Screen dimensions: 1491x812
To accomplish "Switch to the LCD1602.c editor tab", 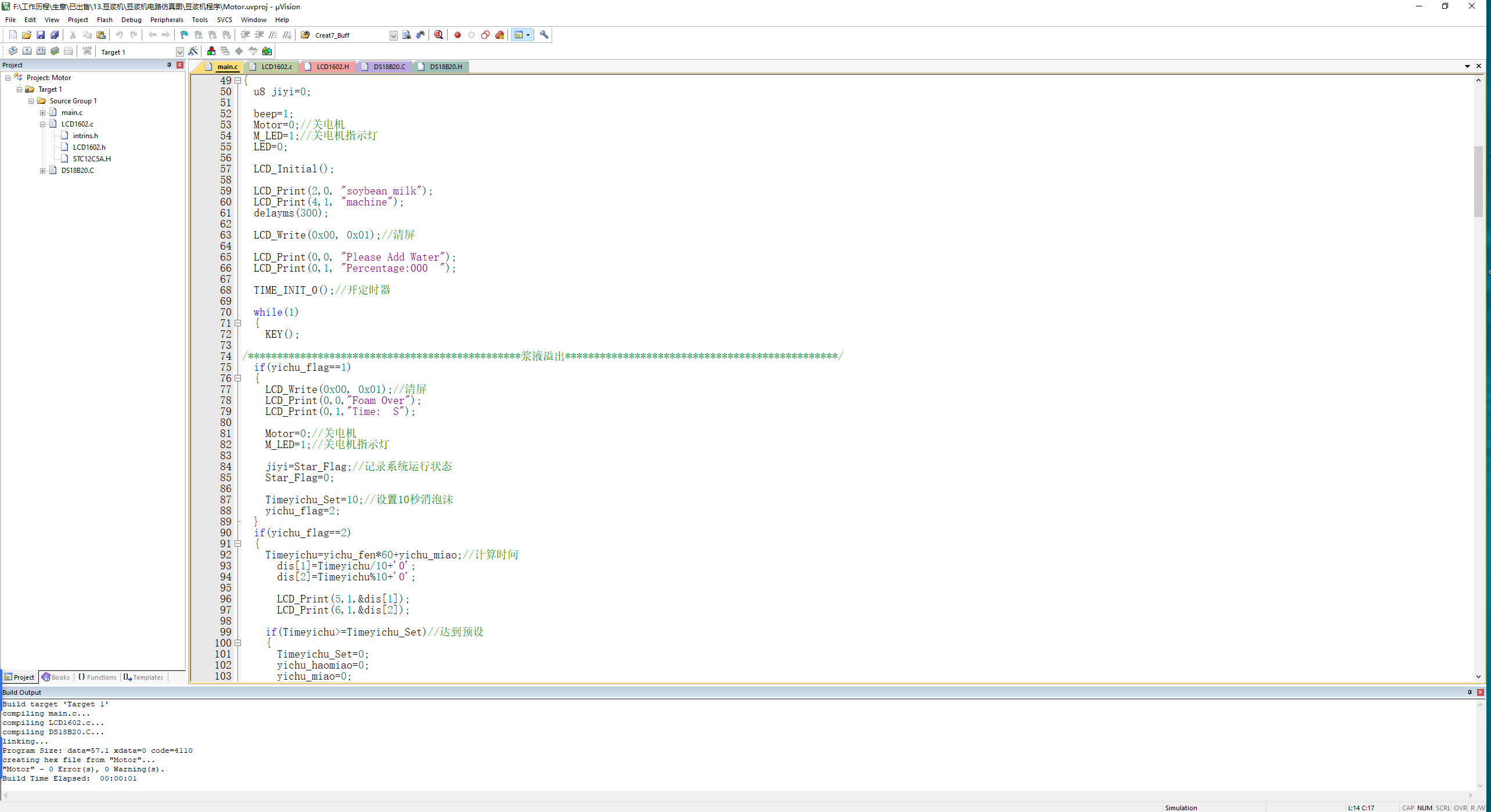I will (271, 67).
